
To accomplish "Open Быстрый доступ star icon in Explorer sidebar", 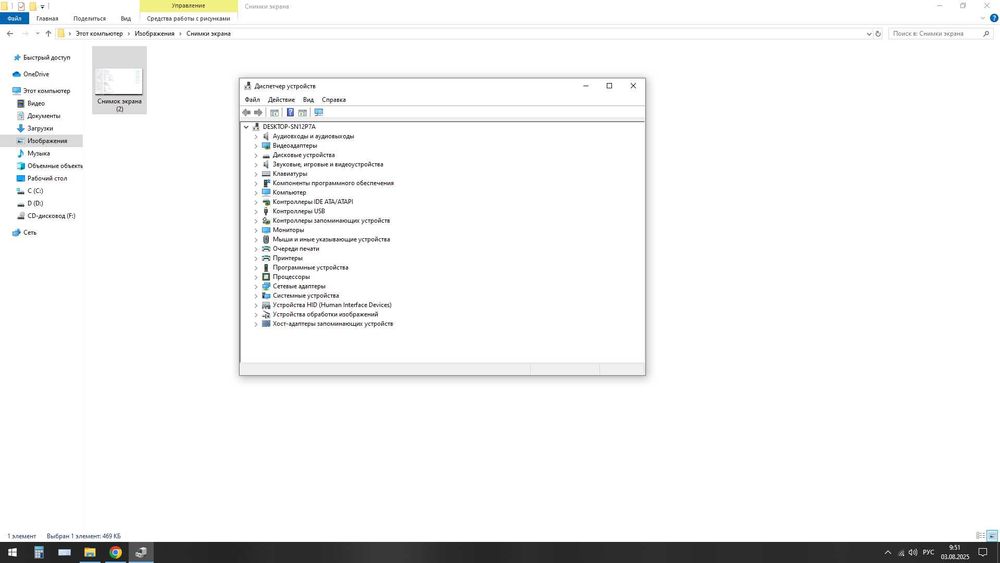I will pyautogui.click(x=17, y=57).
